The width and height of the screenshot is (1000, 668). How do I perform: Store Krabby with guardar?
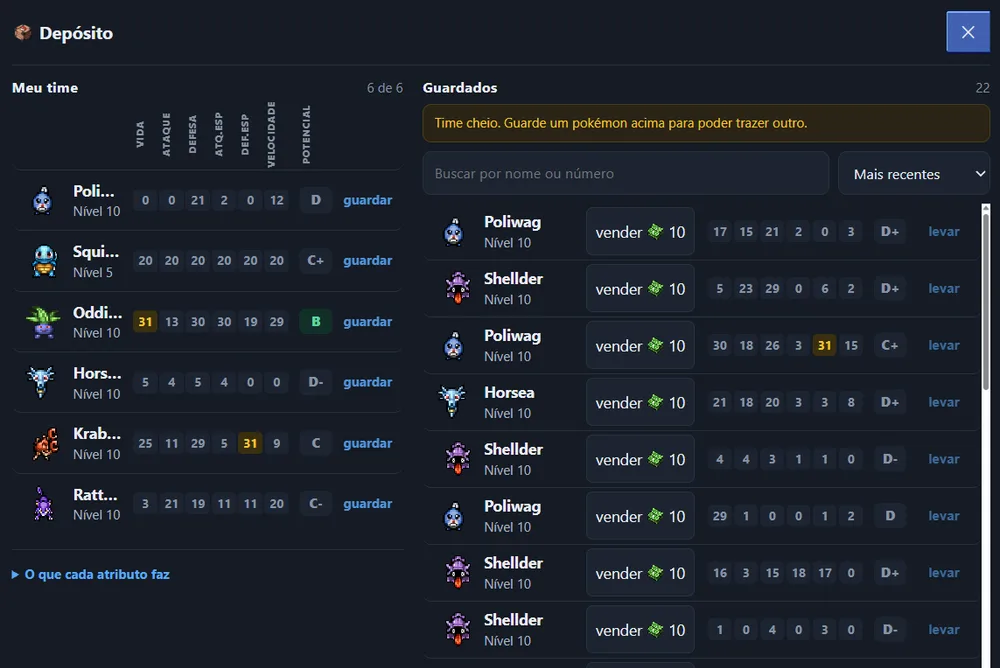367,443
